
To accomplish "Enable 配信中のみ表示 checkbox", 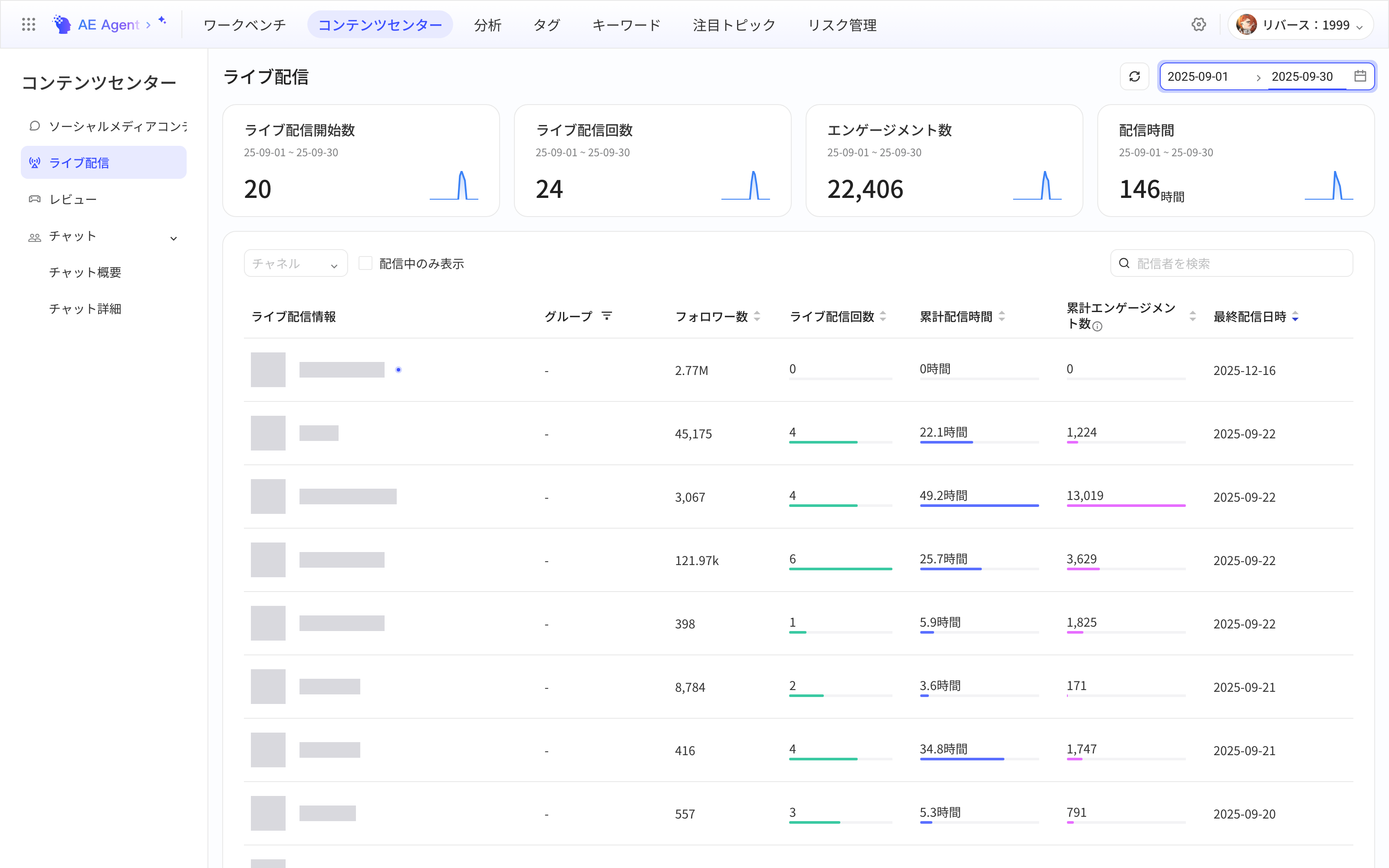I will [365, 263].
